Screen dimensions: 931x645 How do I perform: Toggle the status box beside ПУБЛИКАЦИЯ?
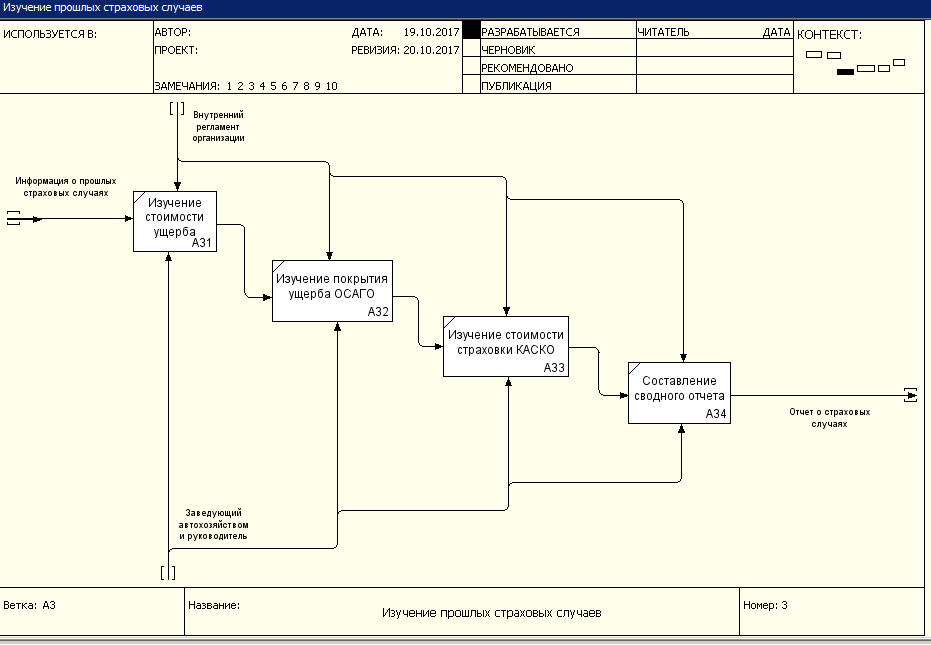click(x=471, y=84)
